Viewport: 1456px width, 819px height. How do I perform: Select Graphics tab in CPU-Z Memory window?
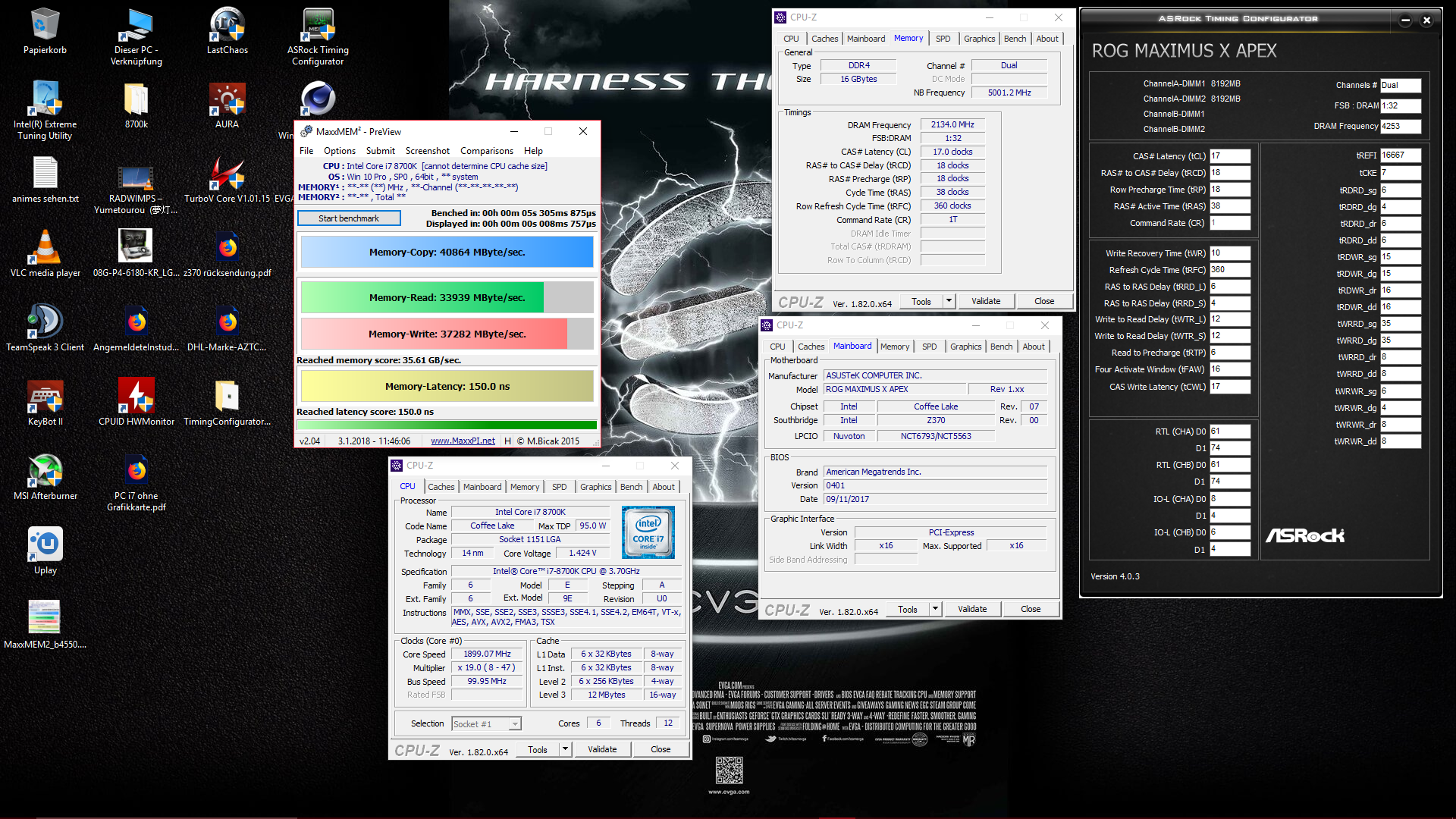pyautogui.click(x=979, y=39)
